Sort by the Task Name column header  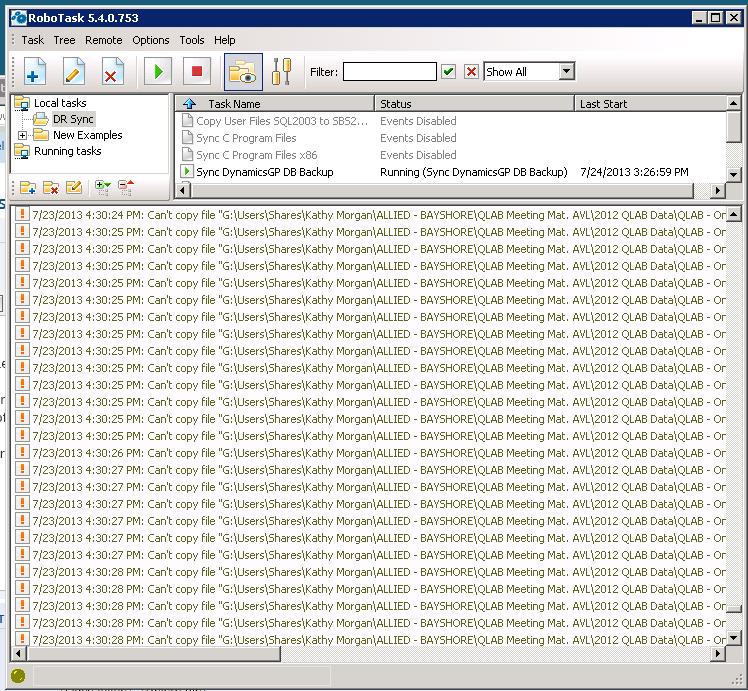tap(274, 104)
